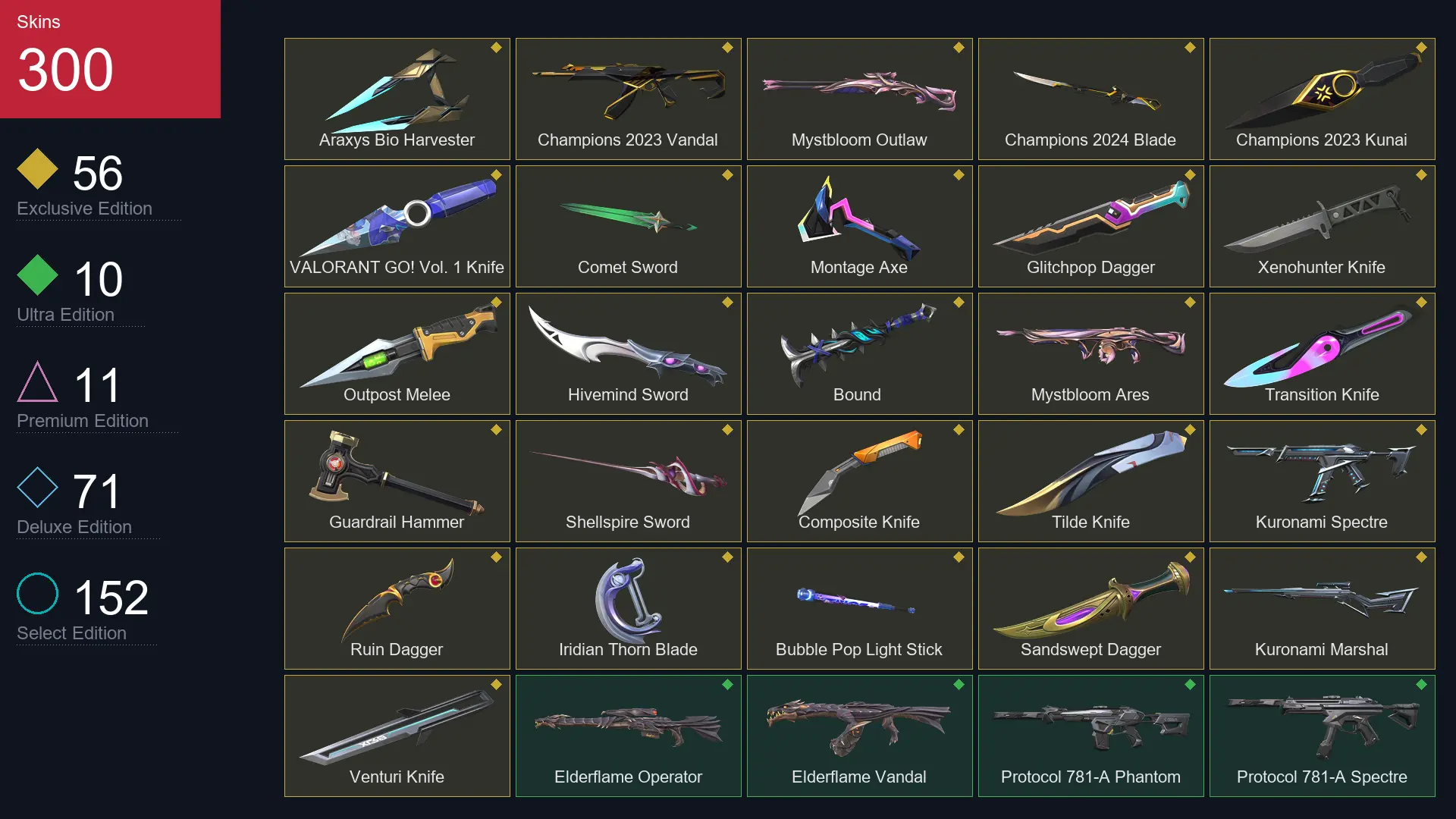This screenshot has width=1456, height=819.
Task: Open the Mystbloom Outlaw skin card
Action: pos(859,99)
